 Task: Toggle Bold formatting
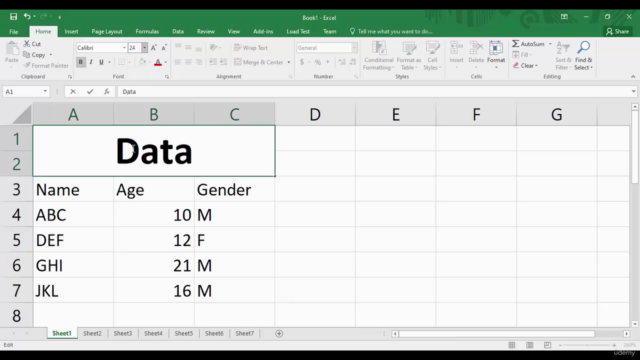tap(80, 62)
